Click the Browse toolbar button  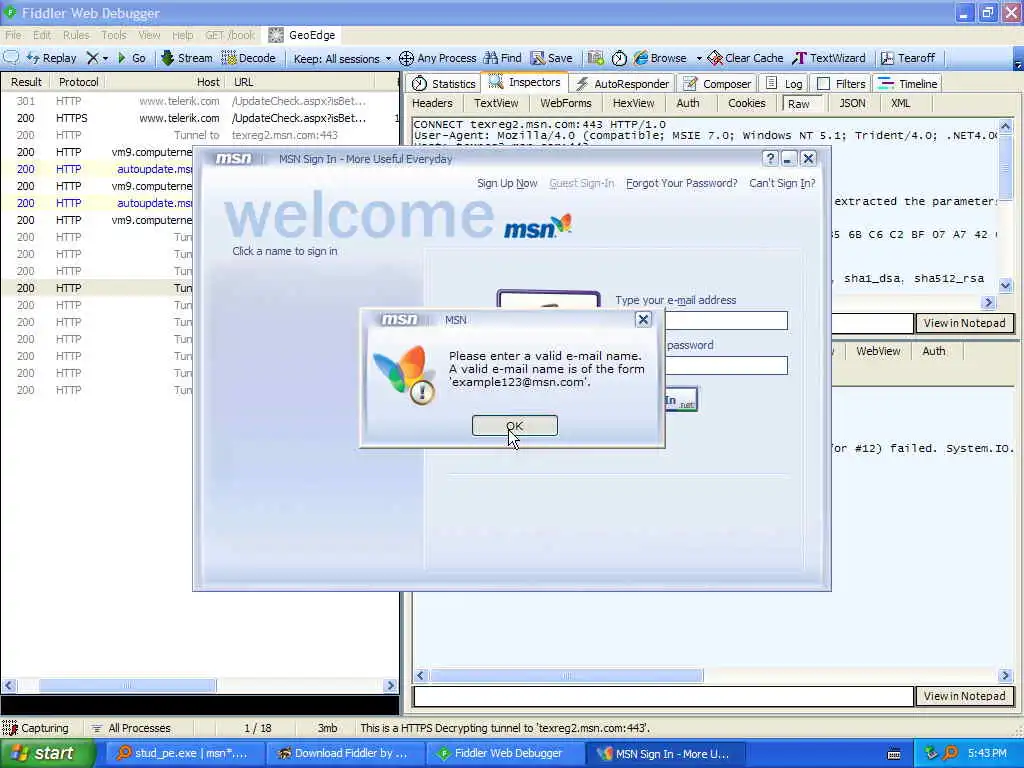click(x=660, y=58)
